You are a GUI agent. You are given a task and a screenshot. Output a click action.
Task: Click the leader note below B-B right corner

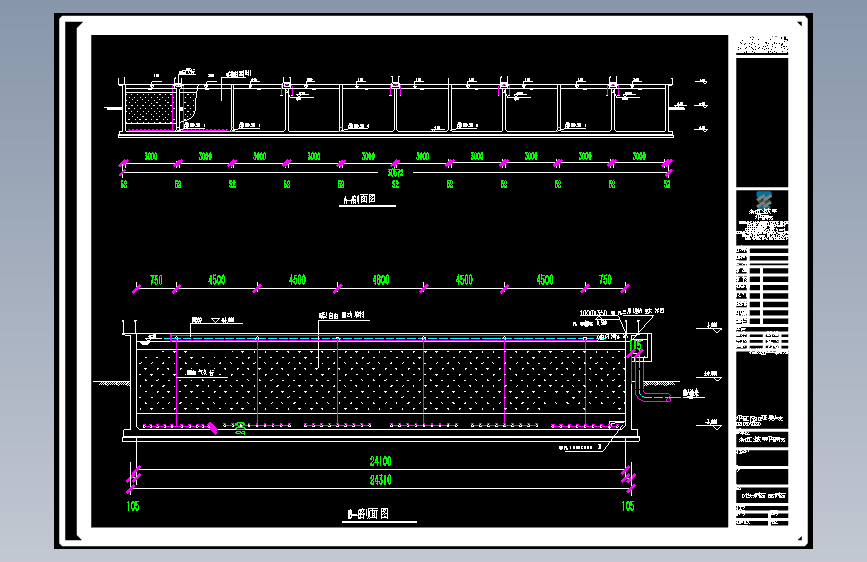pyautogui.click(x=579, y=447)
